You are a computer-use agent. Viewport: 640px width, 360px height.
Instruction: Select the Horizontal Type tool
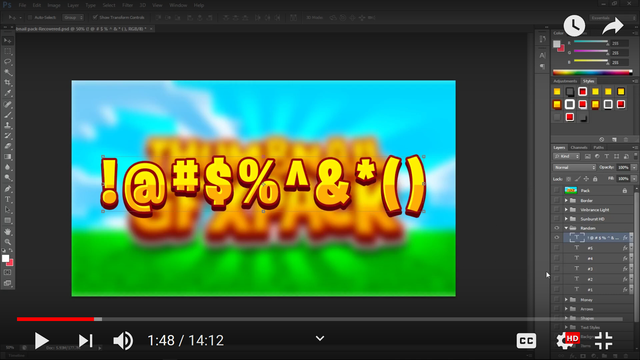coord(7,199)
